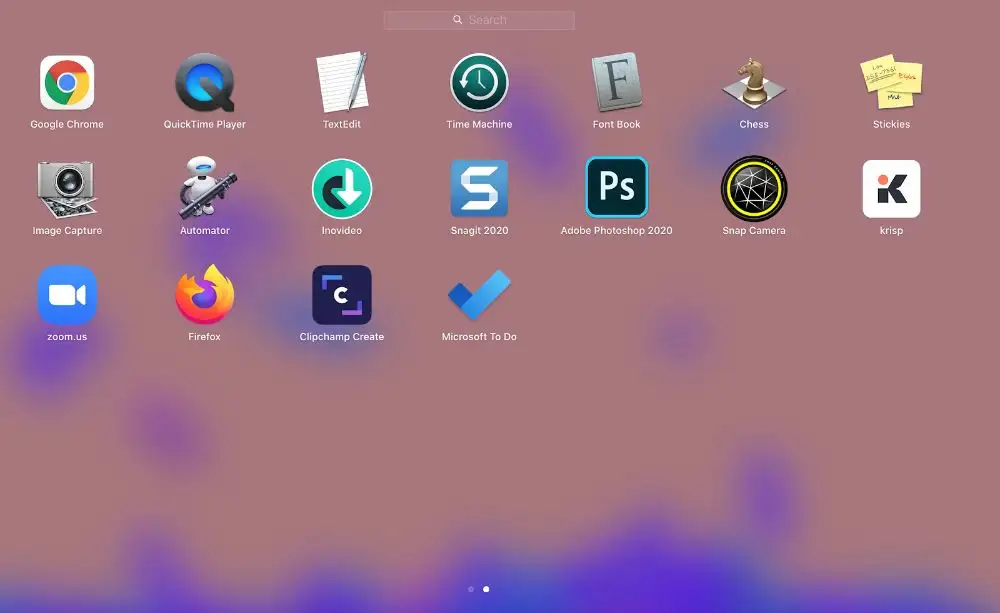Open zoom.us video app

click(67, 295)
